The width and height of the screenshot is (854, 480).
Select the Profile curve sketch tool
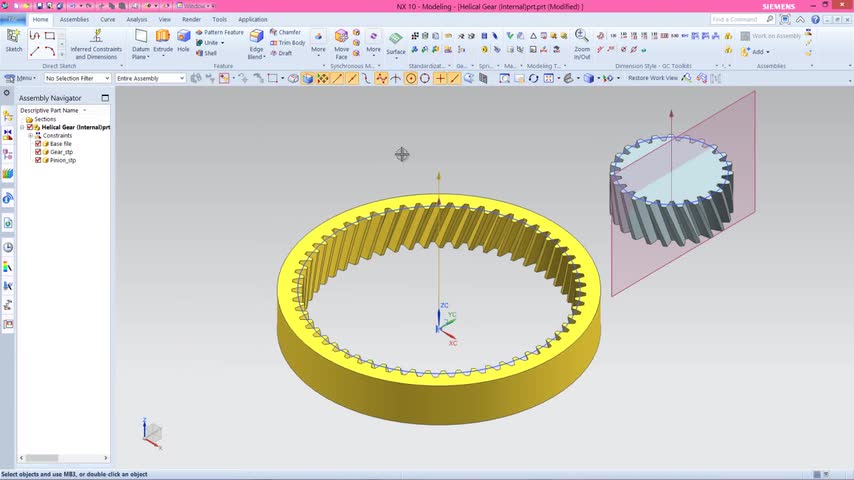click(34, 36)
